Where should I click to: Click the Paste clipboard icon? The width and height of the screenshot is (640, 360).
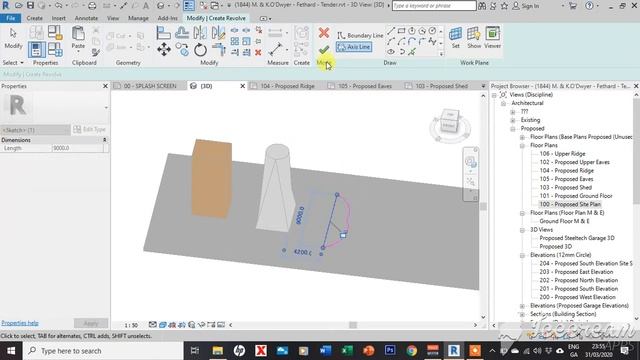pyautogui.click(x=78, y=33)
